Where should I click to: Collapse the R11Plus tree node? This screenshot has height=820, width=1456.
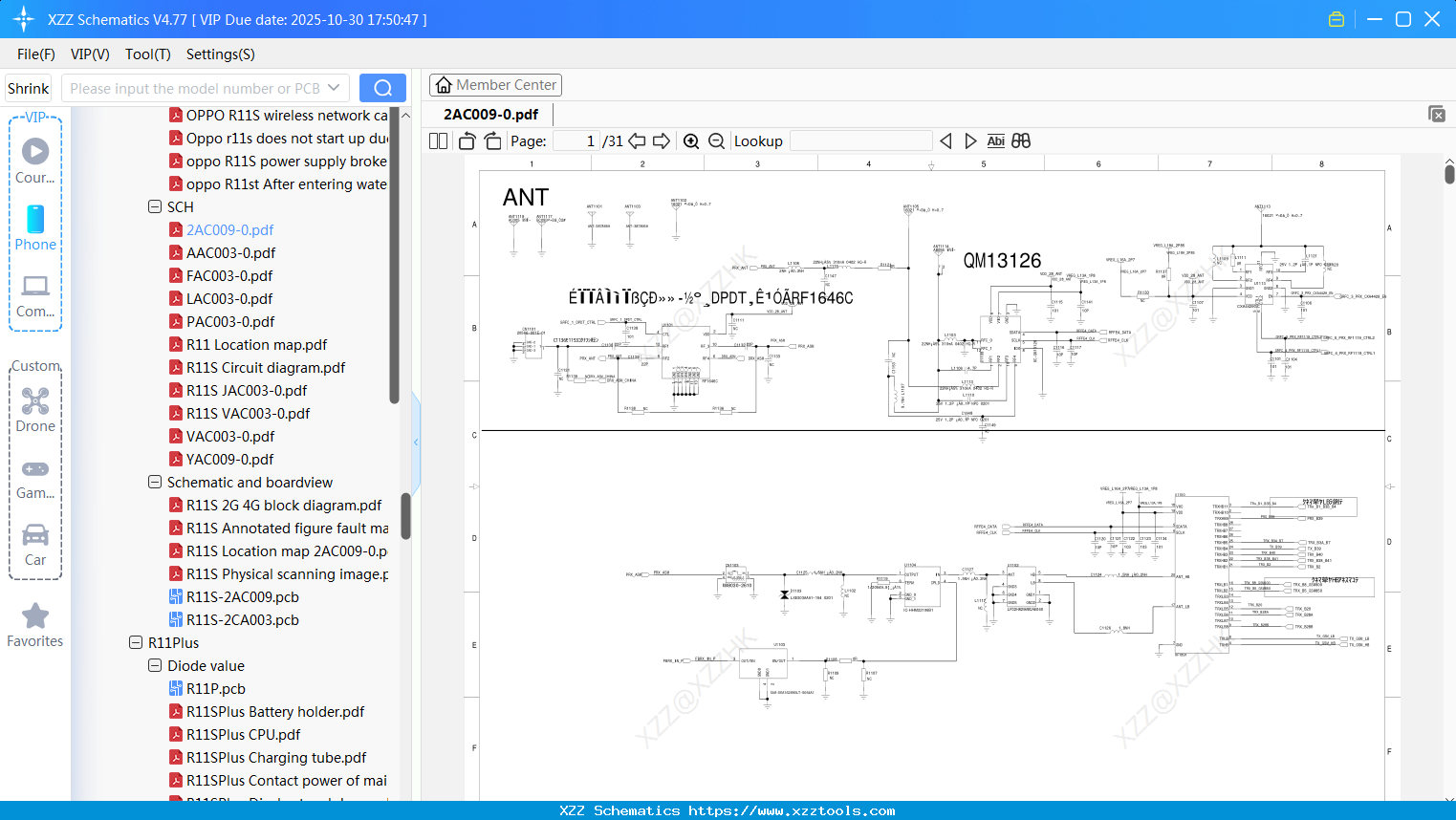point(136,642)
